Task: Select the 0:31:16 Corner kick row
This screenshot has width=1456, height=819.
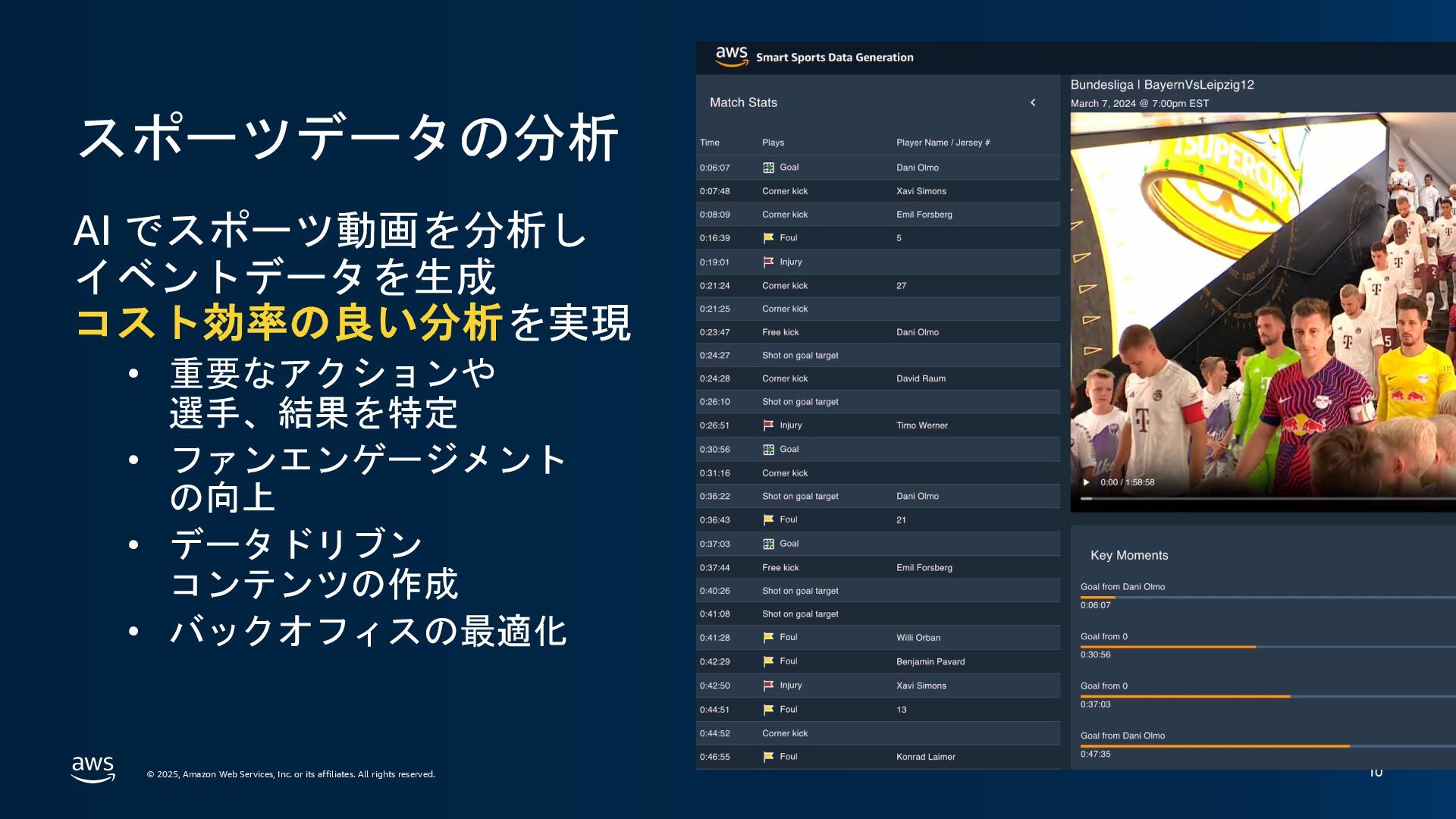Action: 878,473
